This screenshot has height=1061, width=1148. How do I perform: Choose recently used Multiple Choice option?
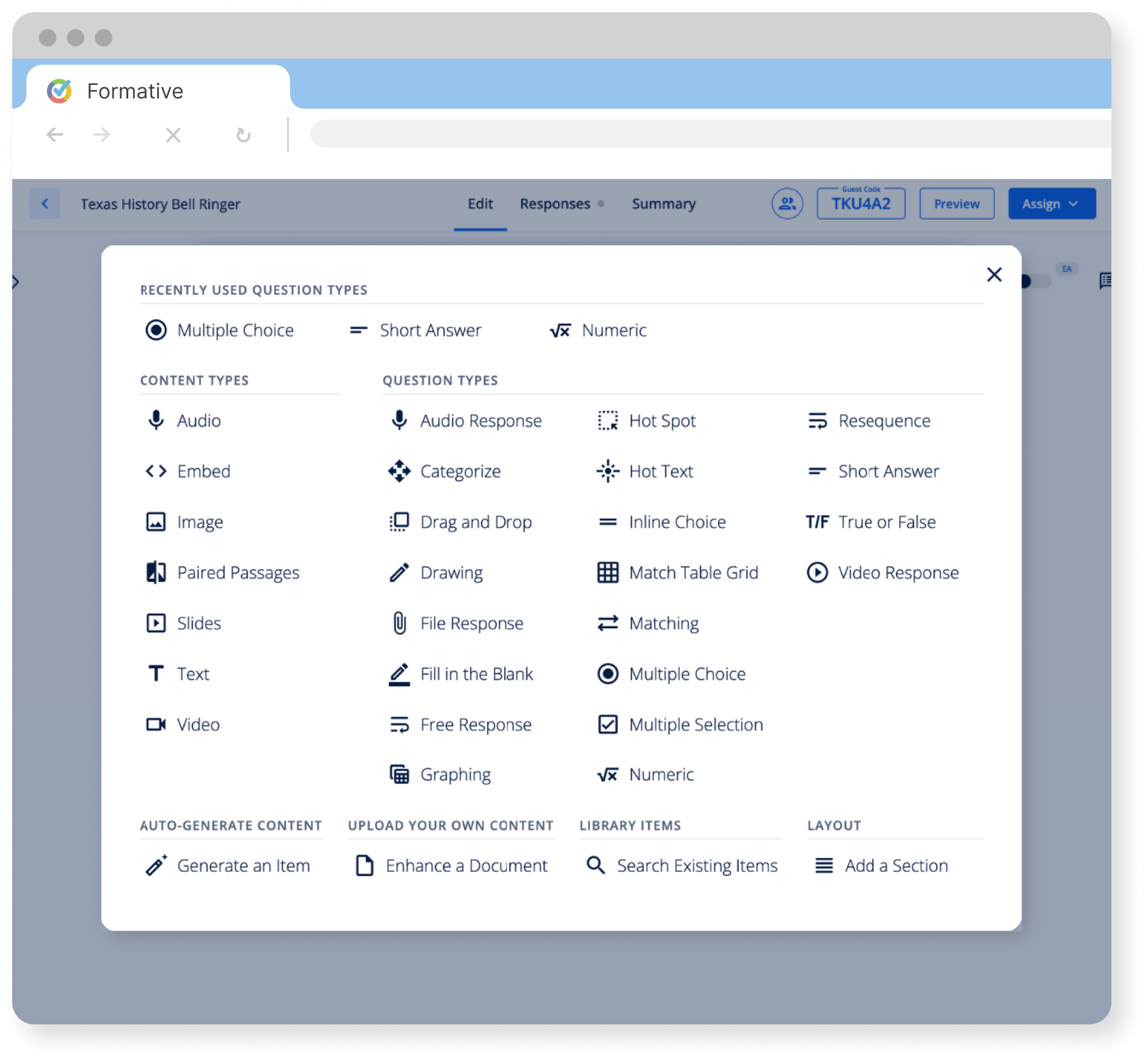pos(235,330)
